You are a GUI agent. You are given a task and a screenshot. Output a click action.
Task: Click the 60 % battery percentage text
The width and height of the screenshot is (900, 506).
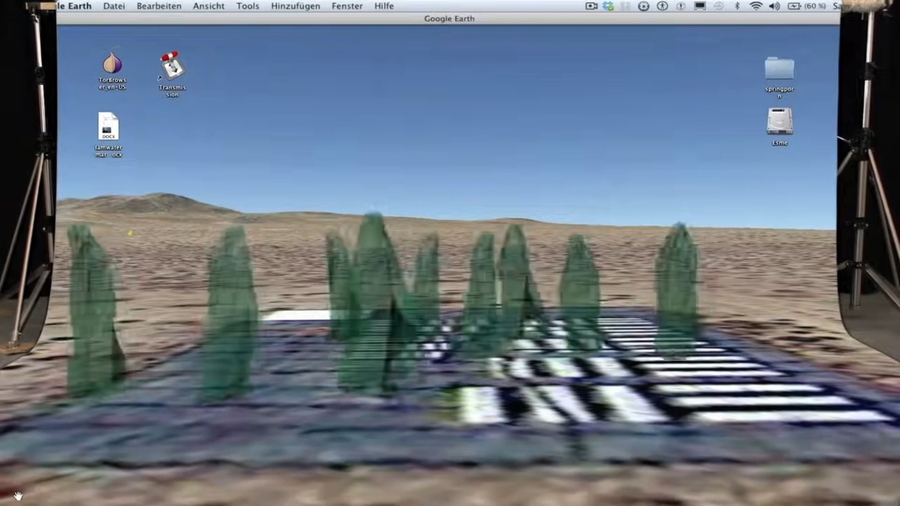(815, 6)
